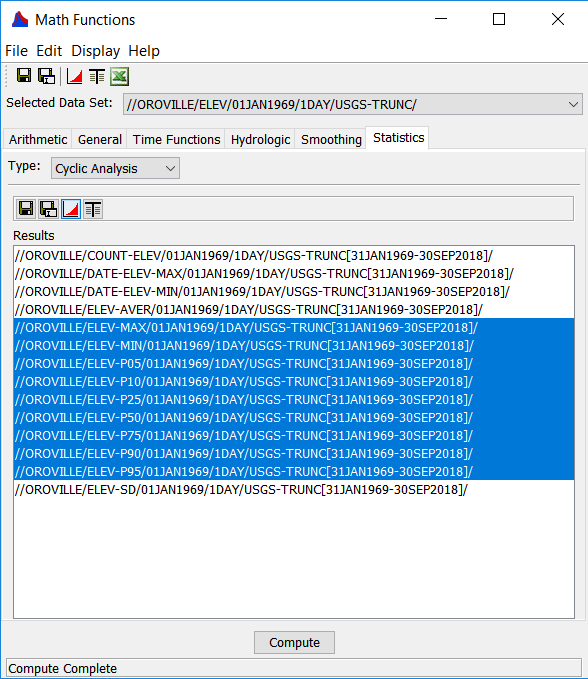Image resolution: width=588 pixels, height=679 pixels.
Task: Click the Tabulate icon above Results list
Action: click(x=94, y=209)
